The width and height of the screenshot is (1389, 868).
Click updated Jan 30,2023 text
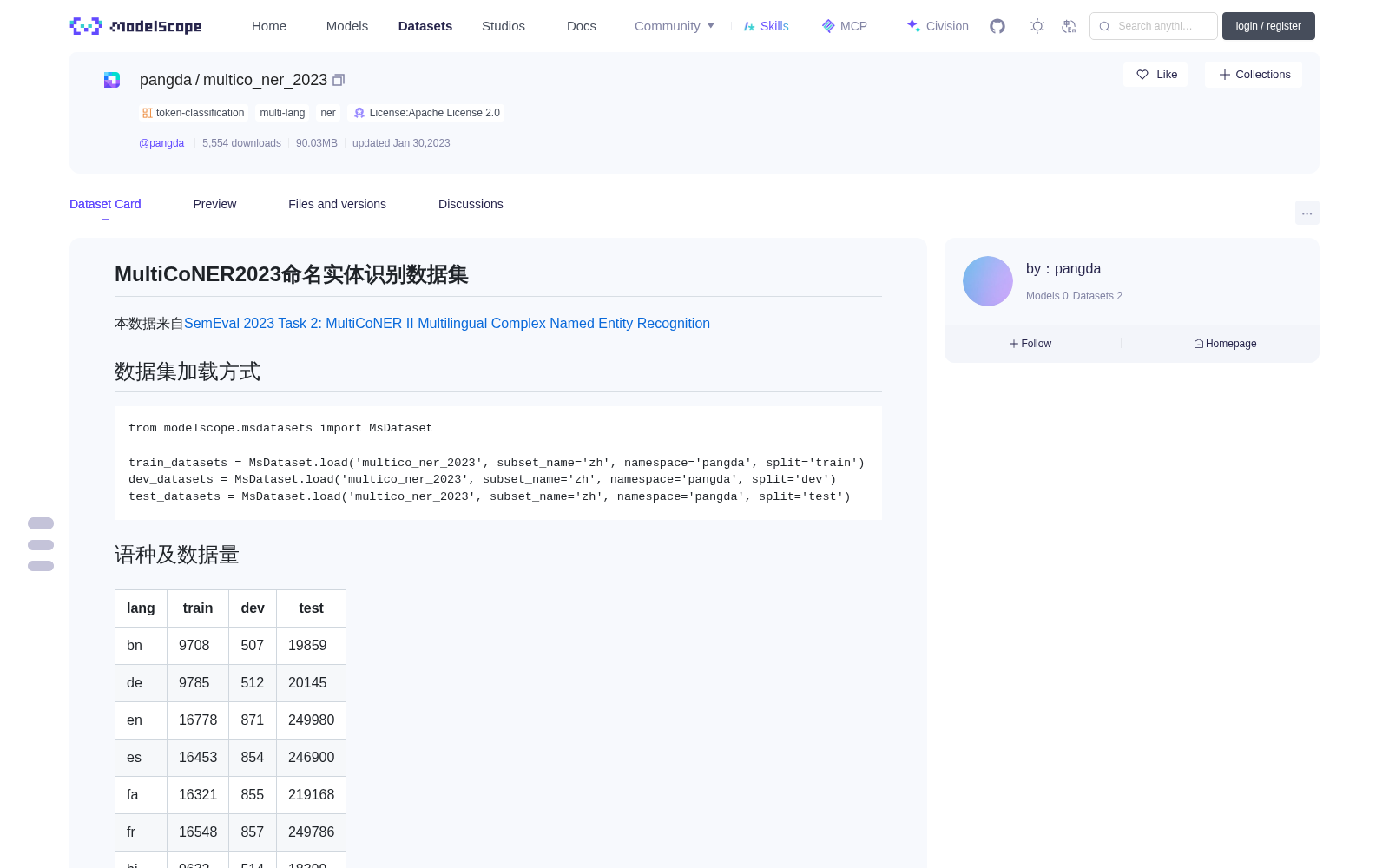401,143
